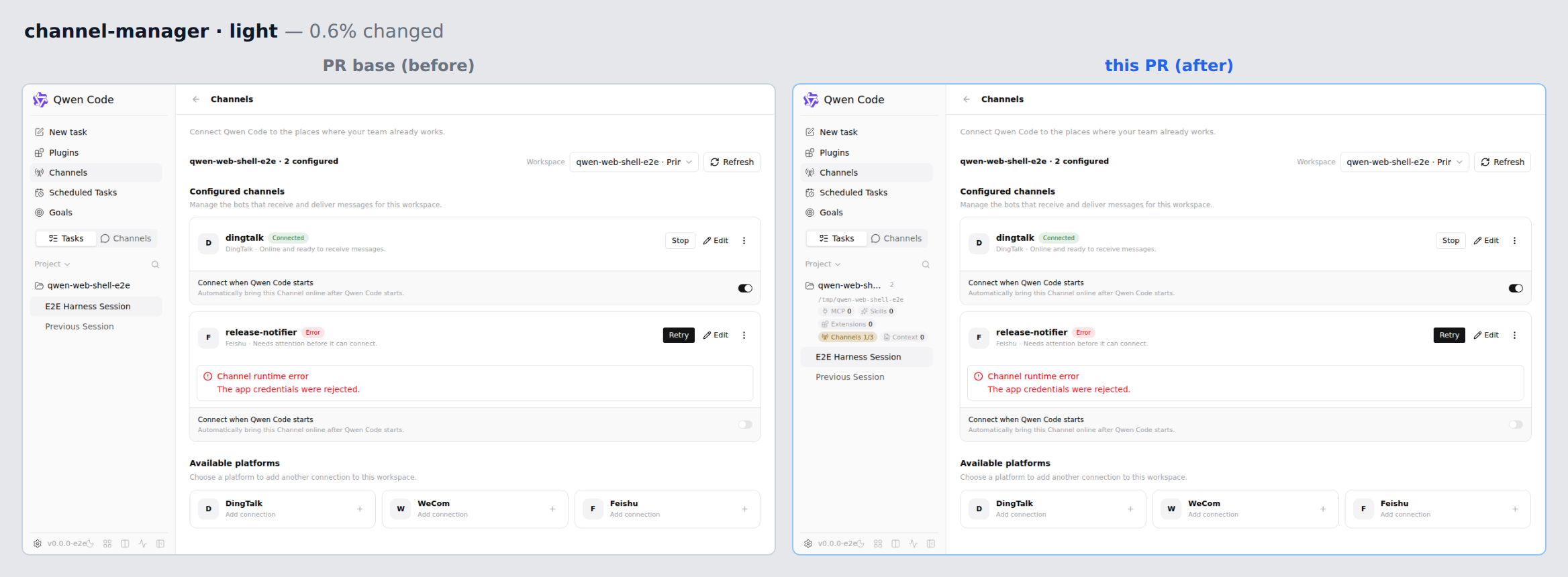
Task: Click the project search magnifier in the before sidebar
Action: point(155,264)
